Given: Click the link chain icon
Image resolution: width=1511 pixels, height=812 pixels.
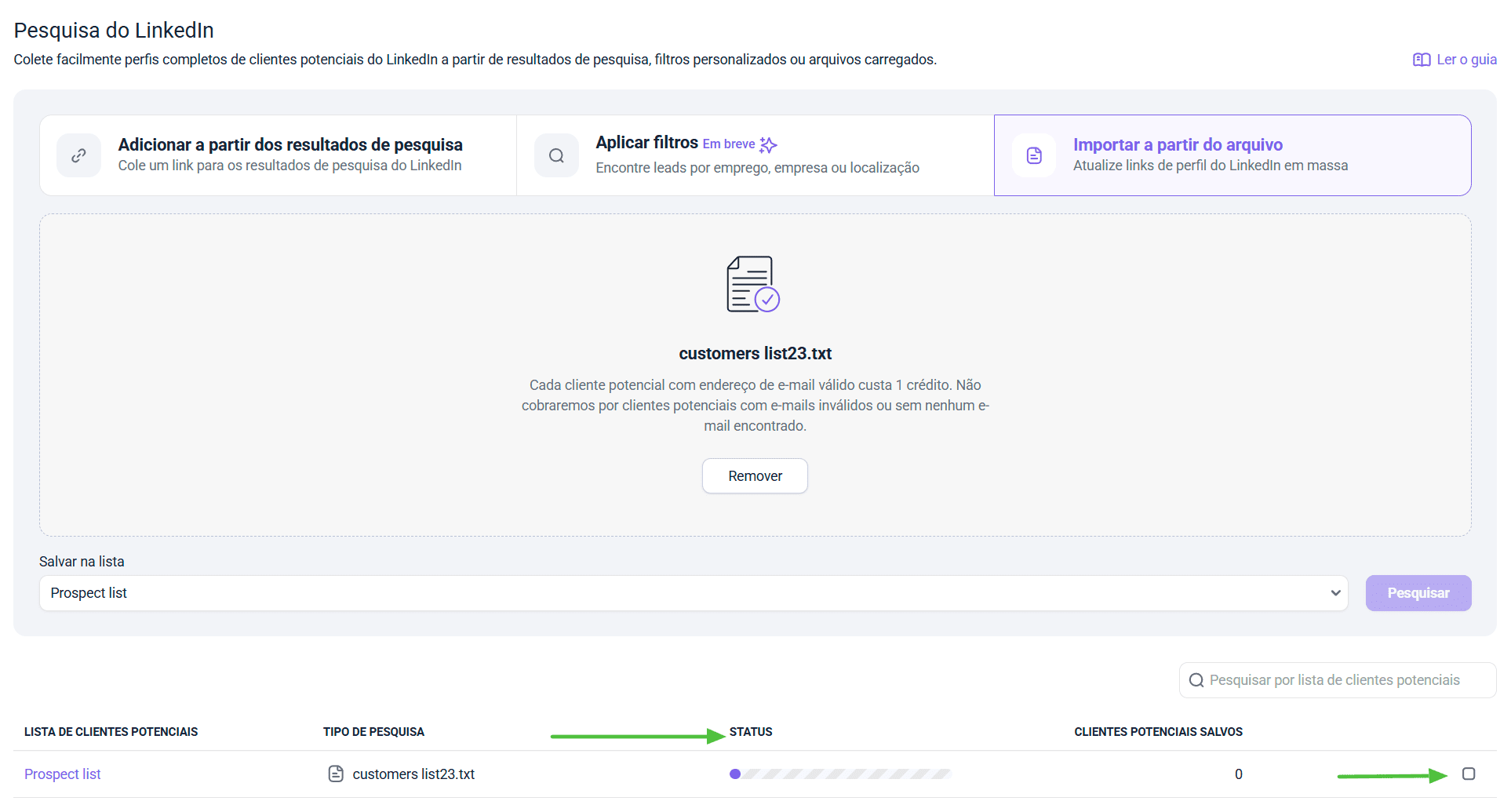Looking at the screenshot, I should 78,155.
